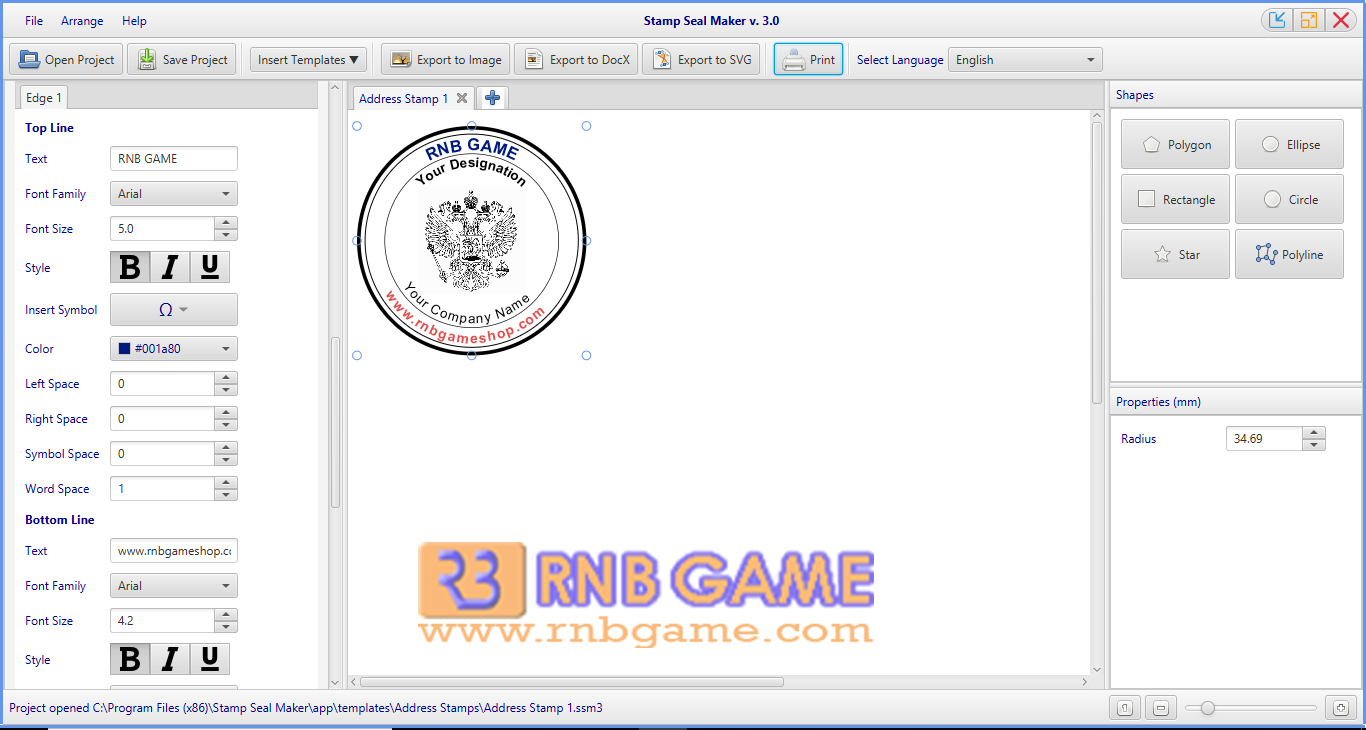Increase the Left Space value

227,378
